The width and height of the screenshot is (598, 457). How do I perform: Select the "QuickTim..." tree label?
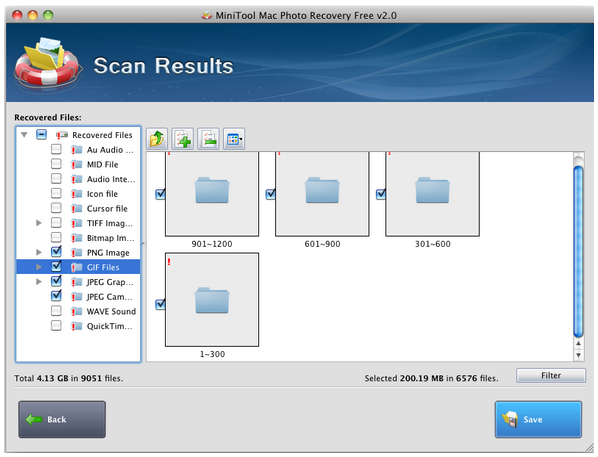109,326
